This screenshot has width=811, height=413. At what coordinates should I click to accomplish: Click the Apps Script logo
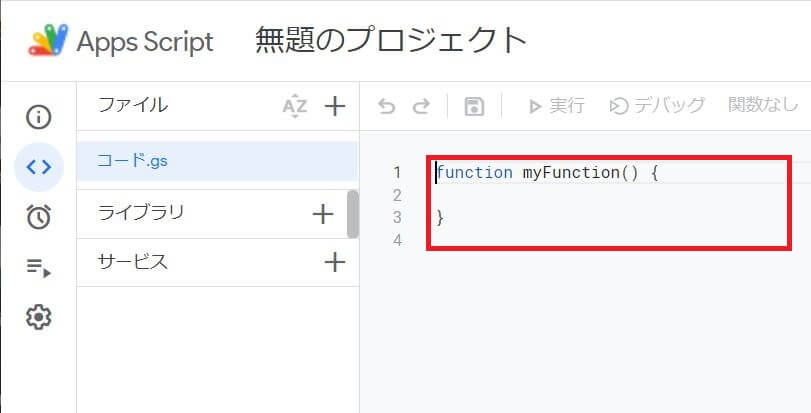(x=47, y=41)
